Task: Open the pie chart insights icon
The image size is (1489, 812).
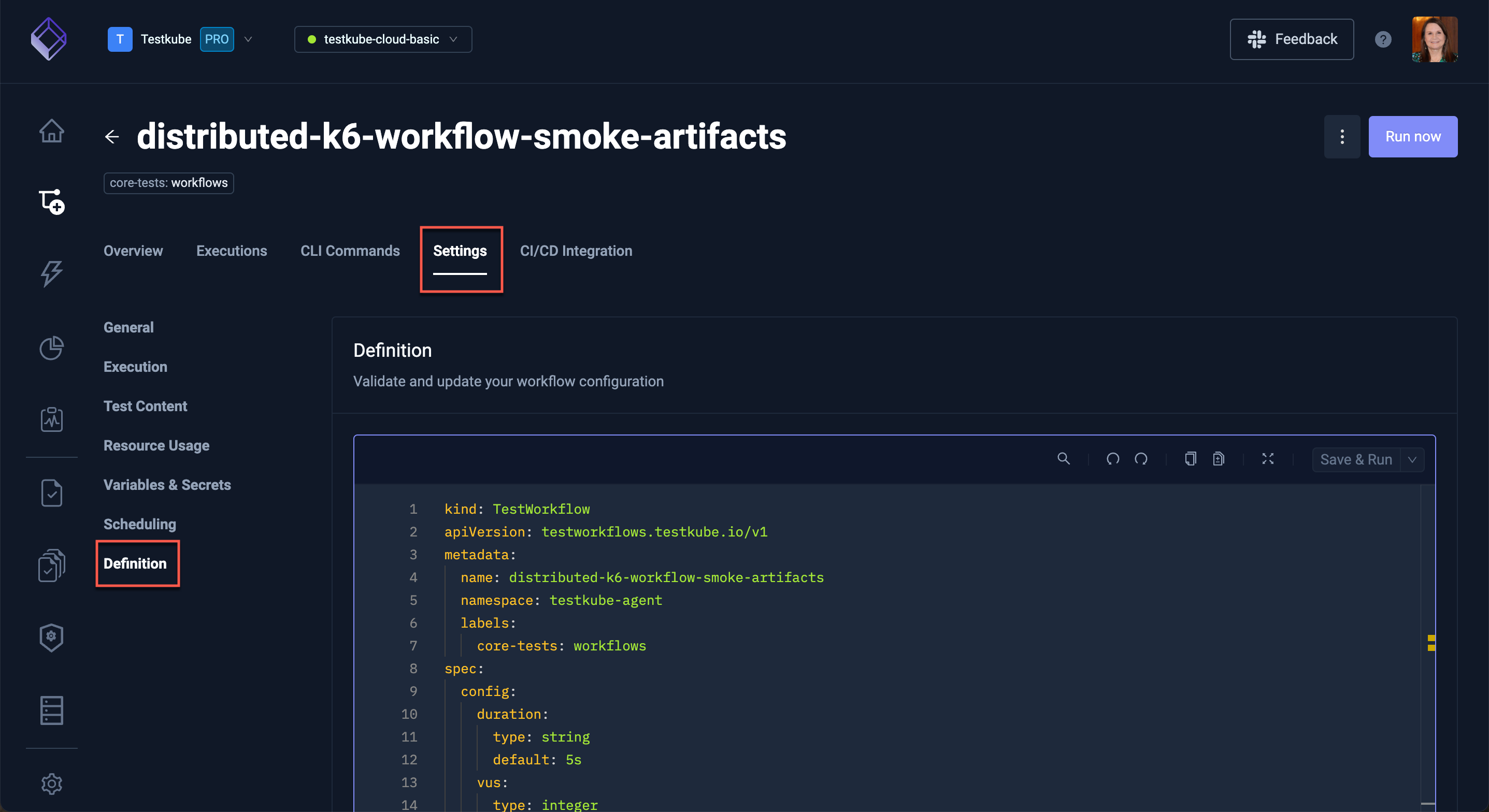Action: pos(51,348)
